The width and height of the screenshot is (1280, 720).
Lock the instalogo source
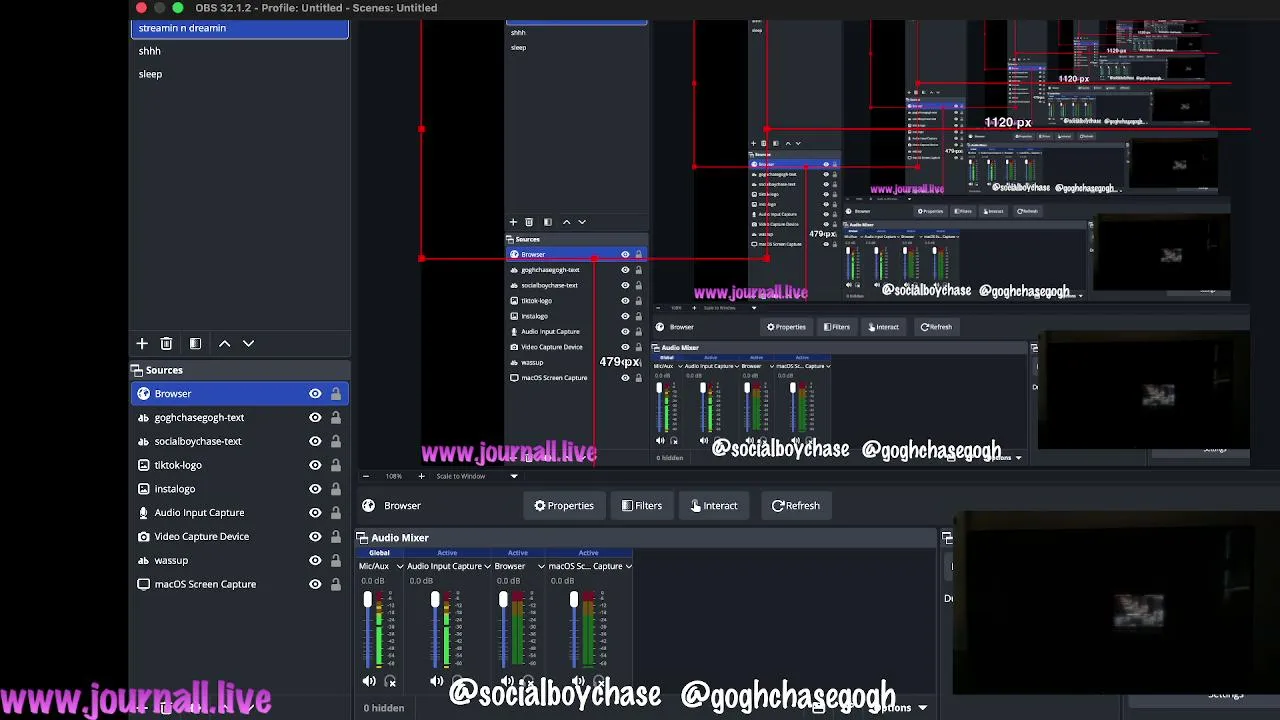coord(336,489)
